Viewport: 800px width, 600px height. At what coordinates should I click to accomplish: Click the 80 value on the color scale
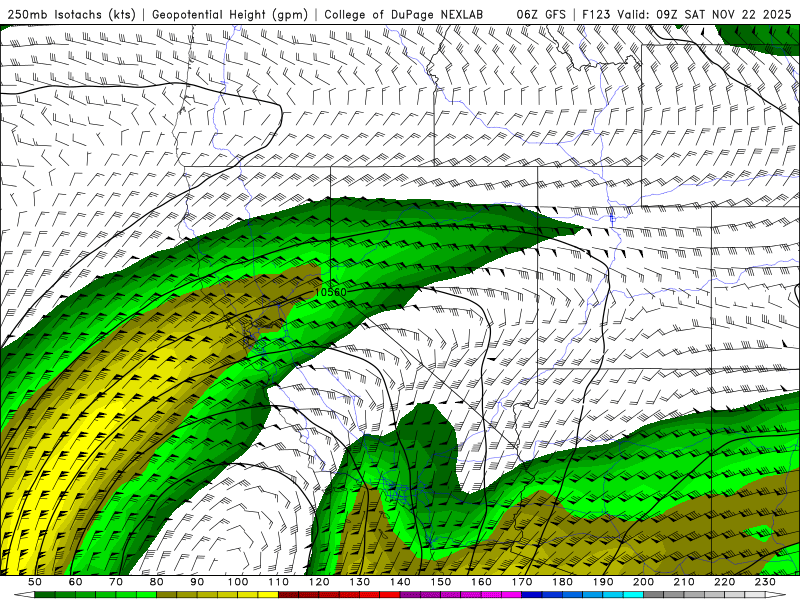(157, 582)
